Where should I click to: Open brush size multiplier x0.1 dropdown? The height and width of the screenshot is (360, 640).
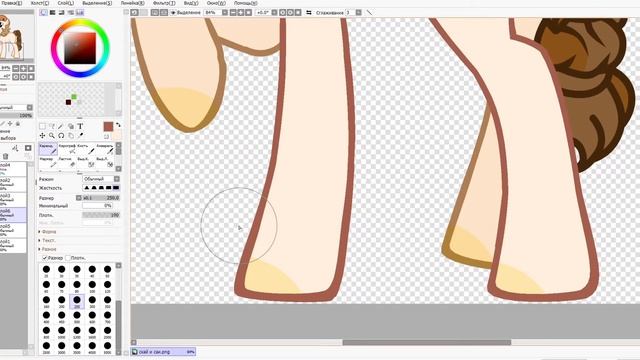coord(79,198)
